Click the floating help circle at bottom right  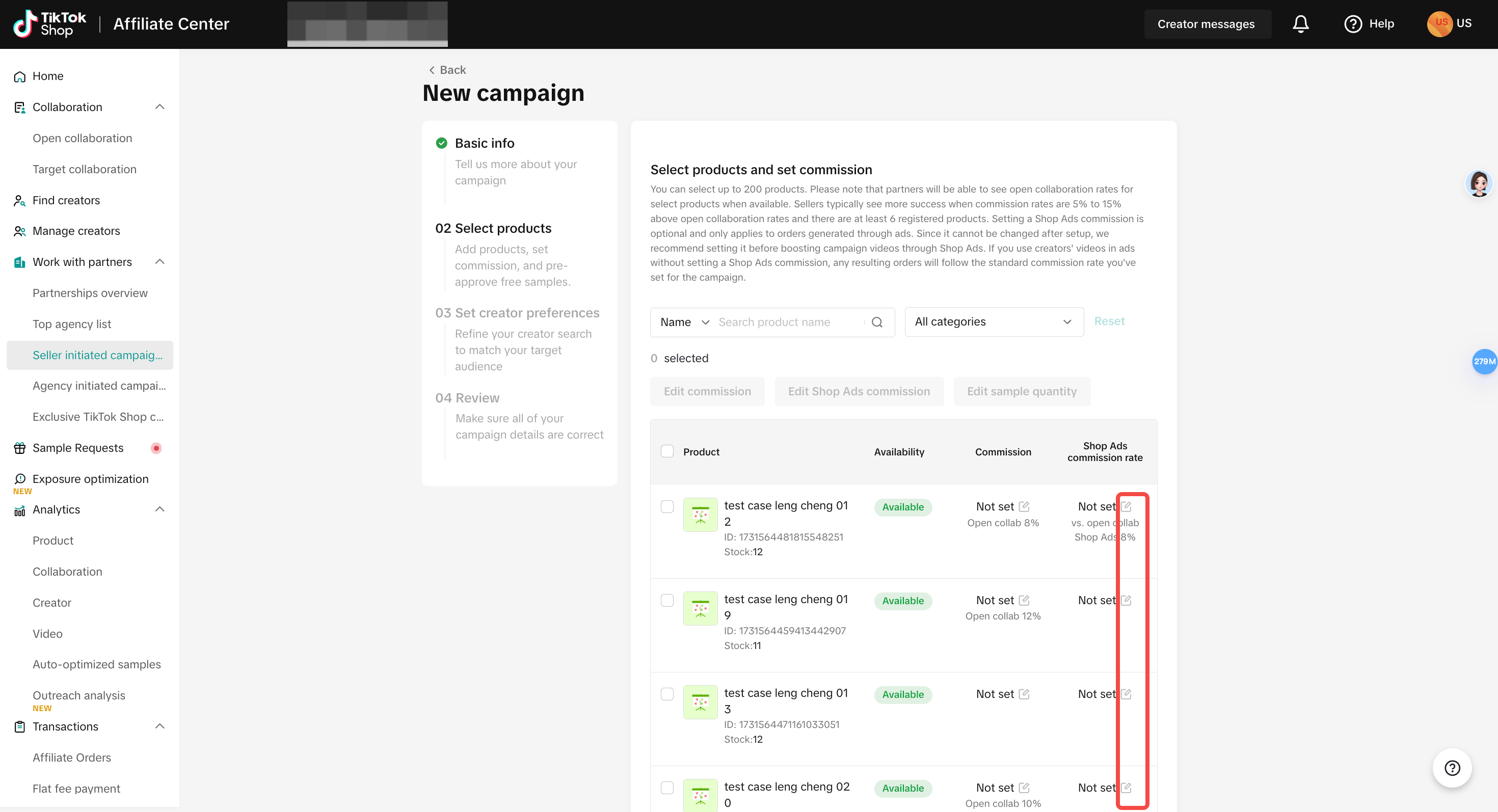pos(1452,768)
